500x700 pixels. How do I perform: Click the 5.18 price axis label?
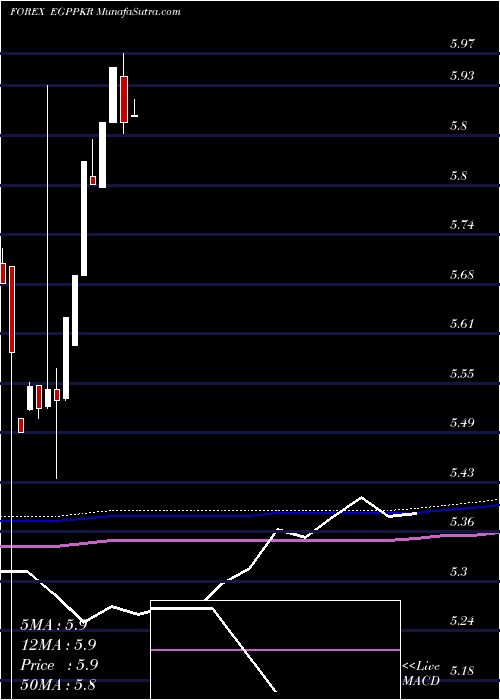pos(463,670)
